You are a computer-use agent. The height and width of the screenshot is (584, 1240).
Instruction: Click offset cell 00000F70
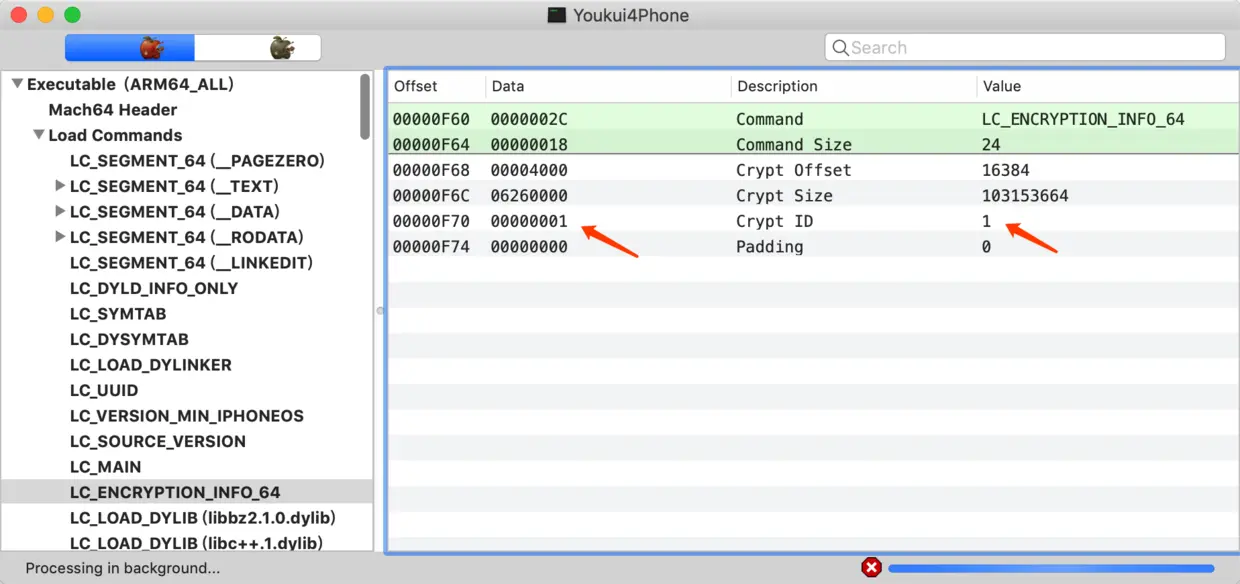(431, 221)
